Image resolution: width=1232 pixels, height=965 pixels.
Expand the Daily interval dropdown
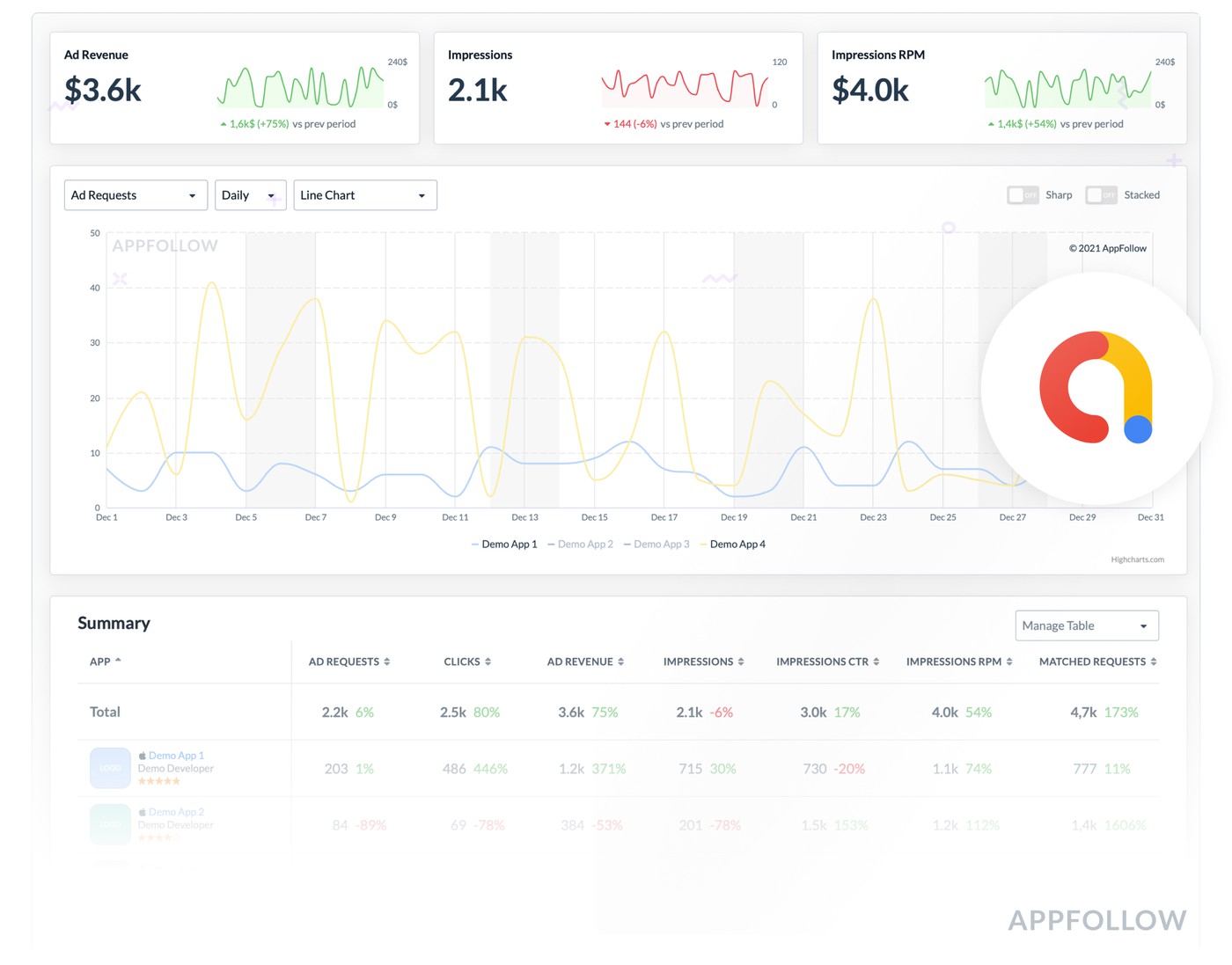pos(250,195)
